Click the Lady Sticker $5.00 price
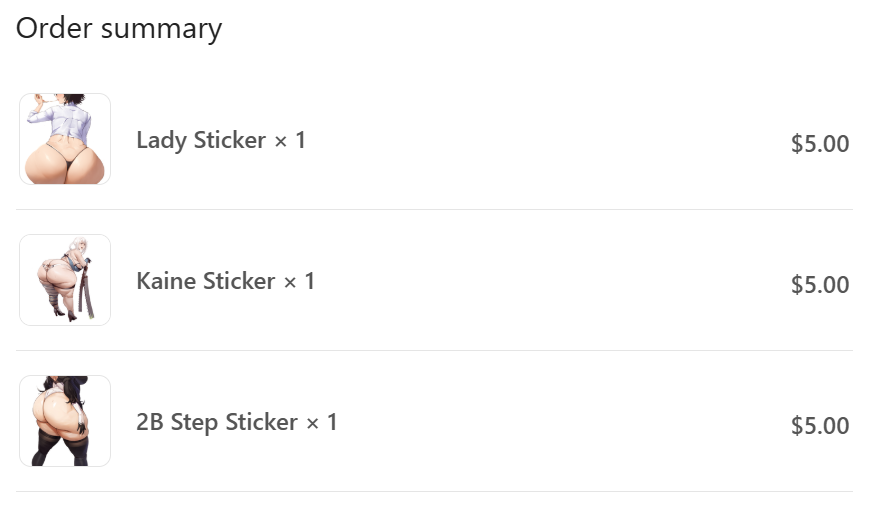The image size is (870, 510). pos(819,144)
